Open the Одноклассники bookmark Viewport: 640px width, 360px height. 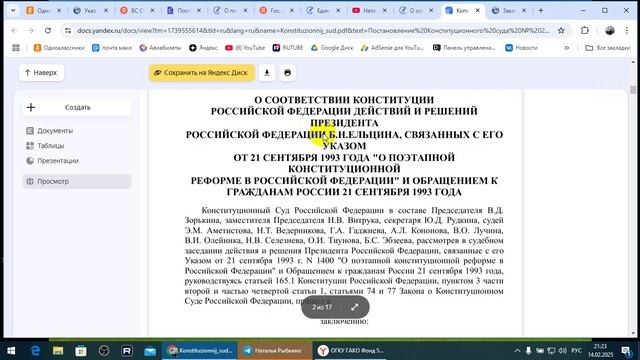[x=59, y=48]
